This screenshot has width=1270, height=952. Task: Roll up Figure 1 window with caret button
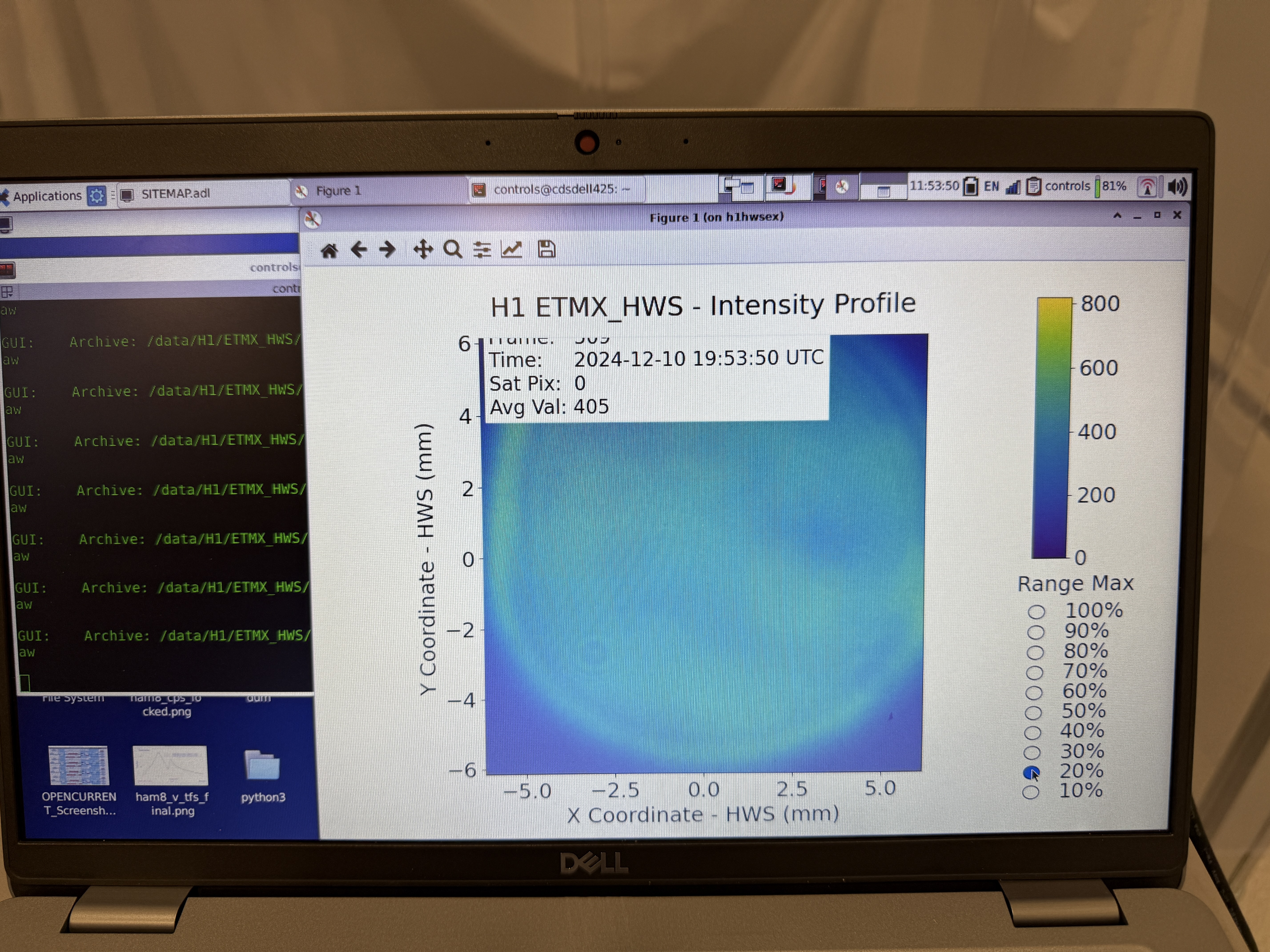(1117, 216)
